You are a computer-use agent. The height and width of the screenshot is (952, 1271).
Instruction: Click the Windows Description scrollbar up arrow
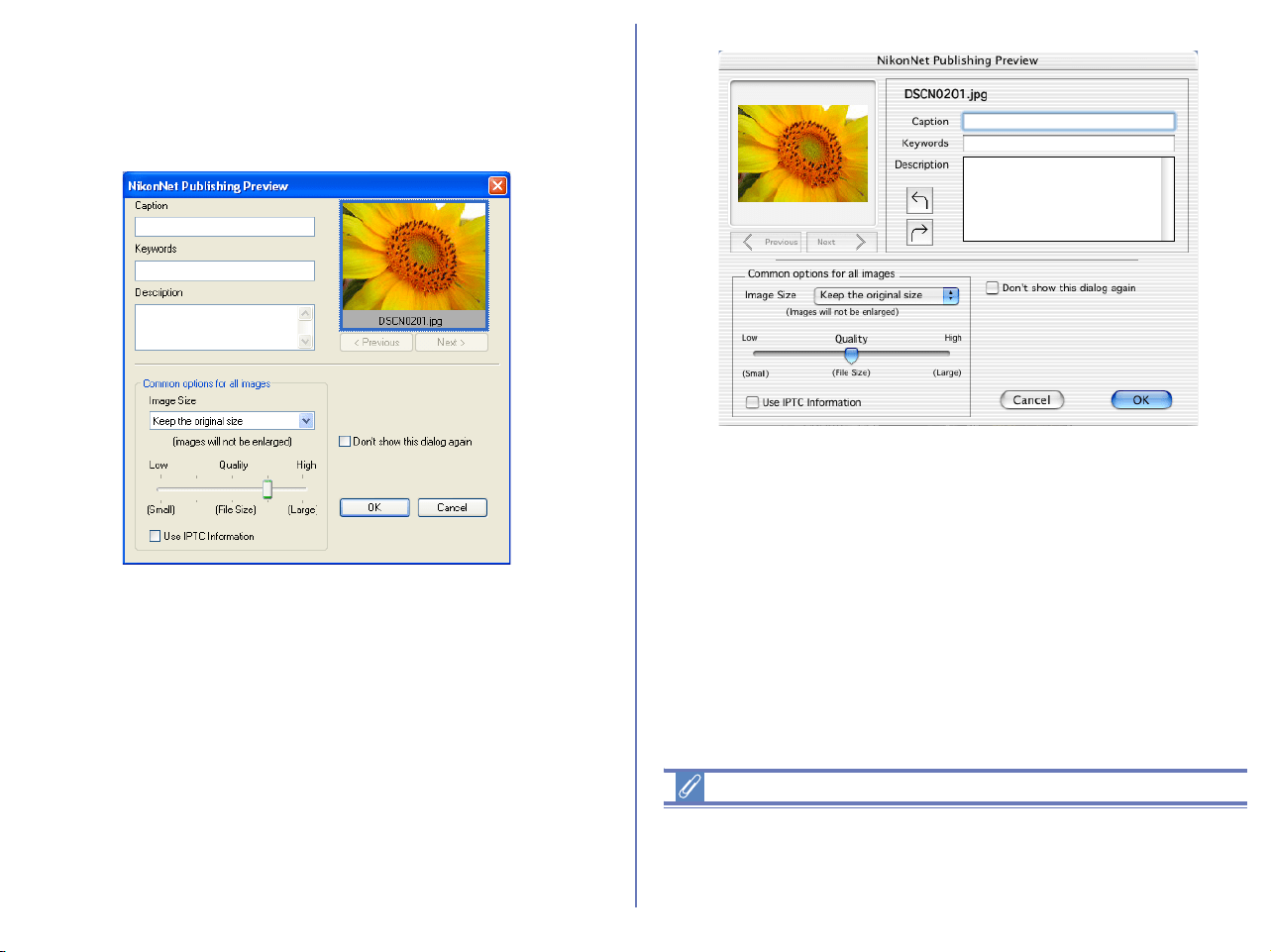[x=305, y=313]
